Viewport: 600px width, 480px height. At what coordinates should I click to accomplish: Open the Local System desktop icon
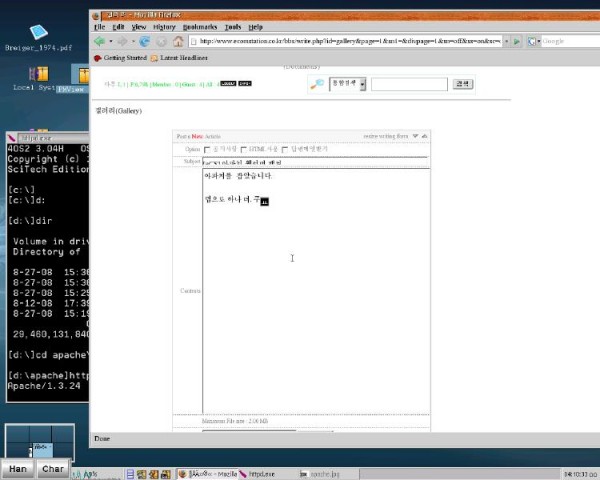click(x=38, y=76)
